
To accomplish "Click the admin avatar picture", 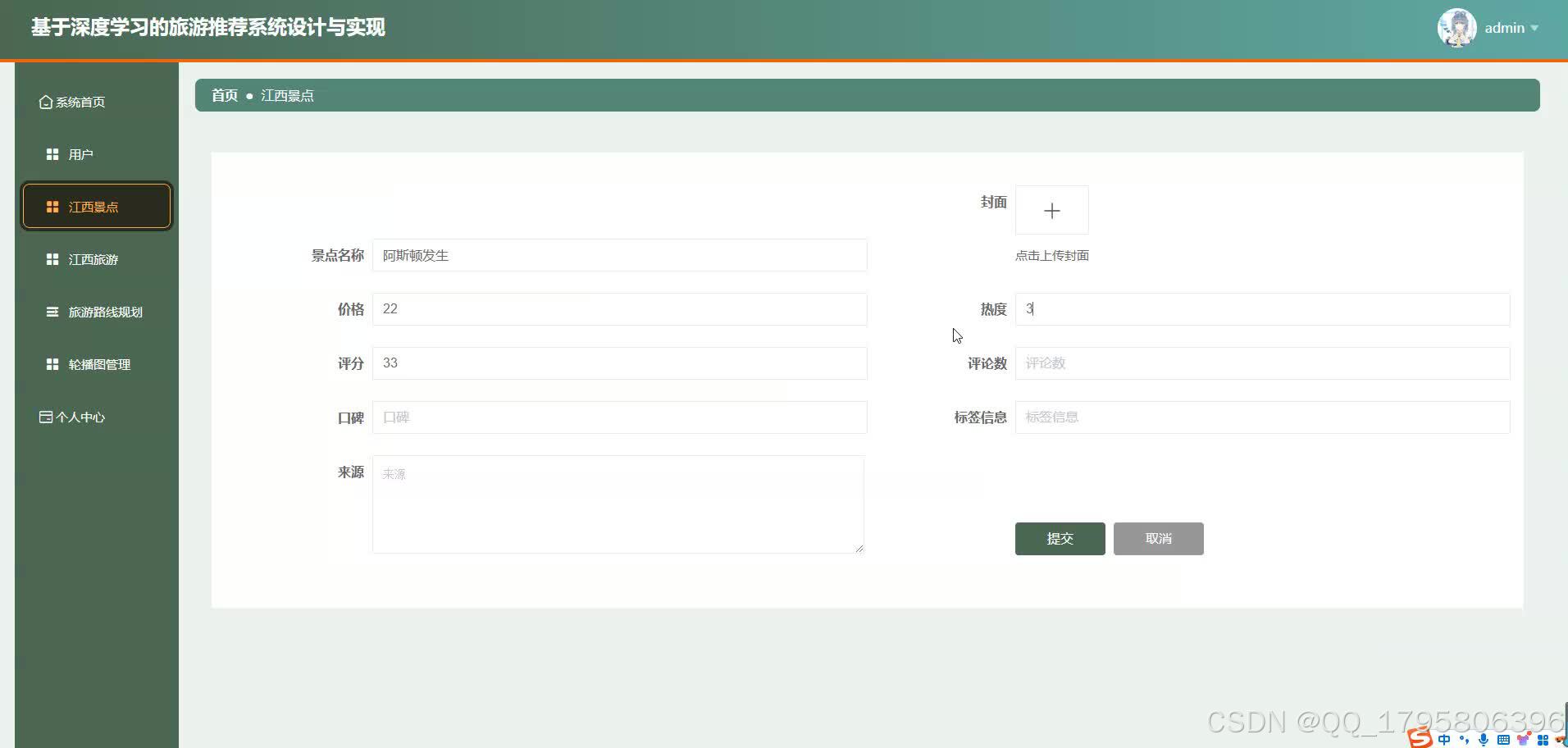I will (1457, 28).
